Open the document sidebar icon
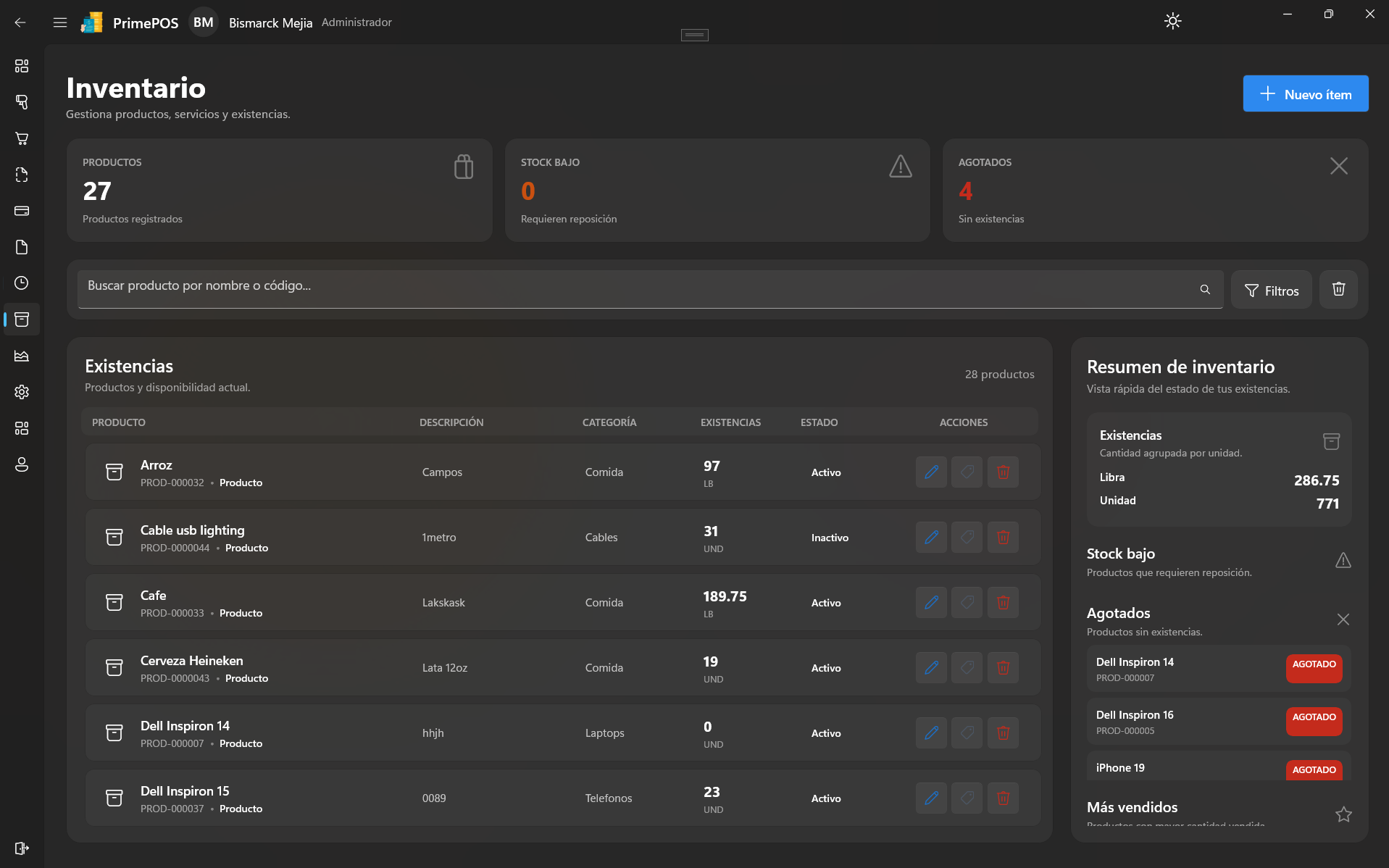This screenshot has height=868, width=1389. 22,247
